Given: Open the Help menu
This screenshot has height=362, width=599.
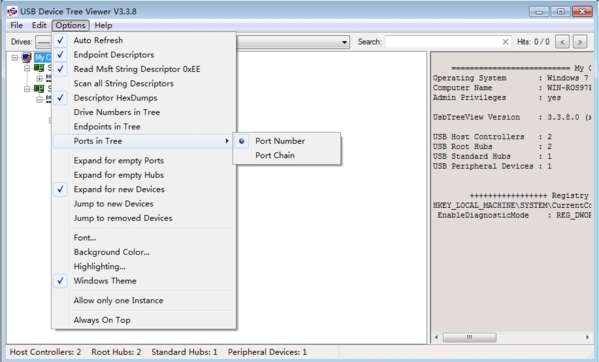Looking at the screenshot, I should pos(104,25).
